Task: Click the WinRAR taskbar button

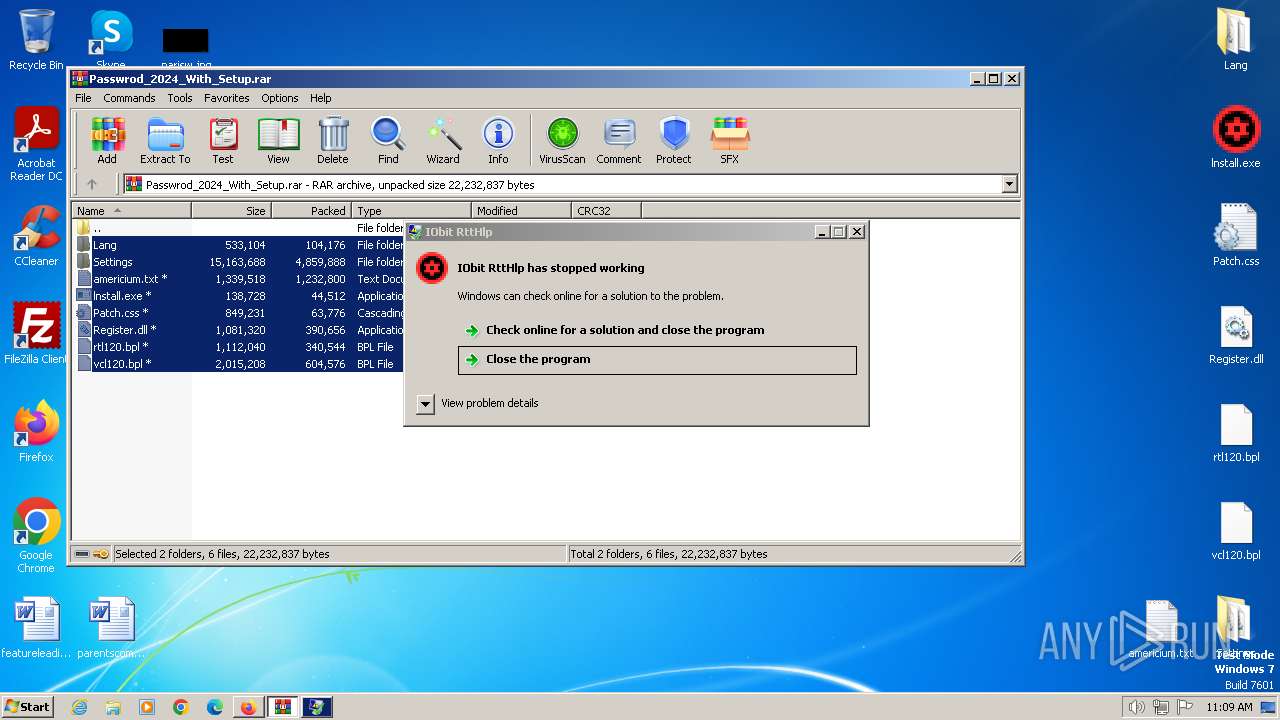Action: (x=282, y=707)
